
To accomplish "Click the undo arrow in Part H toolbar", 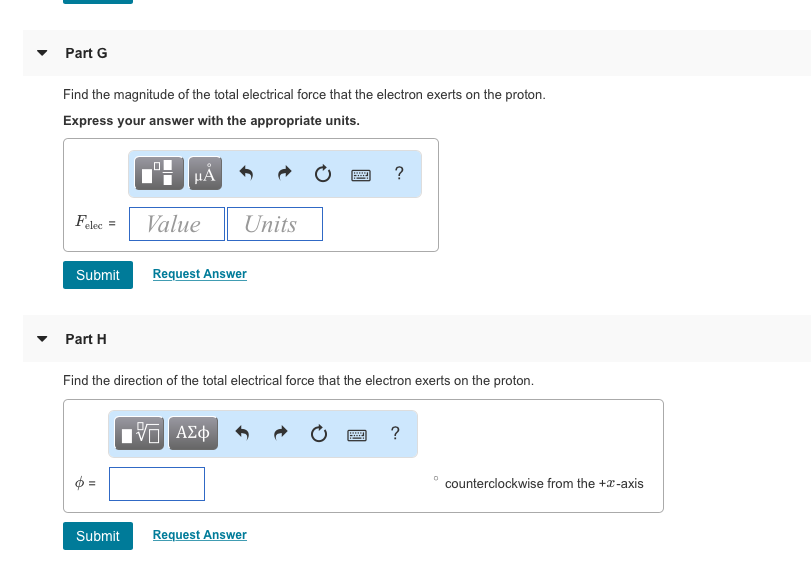I will 241,433.
